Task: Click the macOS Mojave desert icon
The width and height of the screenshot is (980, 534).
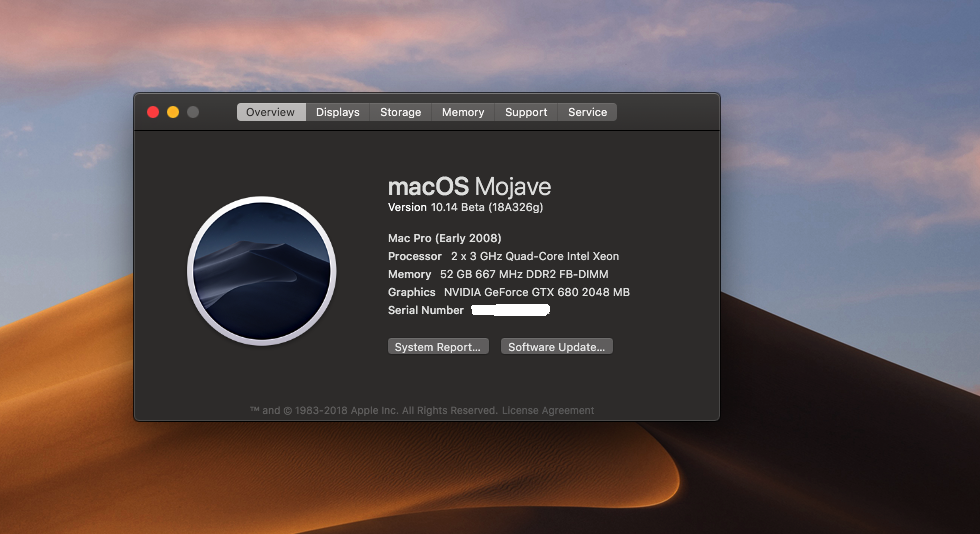Action: pyautogui.click(x=262, y=271)
